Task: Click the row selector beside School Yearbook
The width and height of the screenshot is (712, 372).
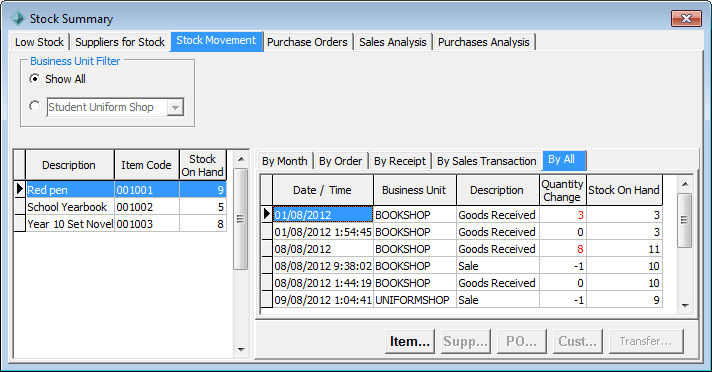Action: [x=20, y=207]
